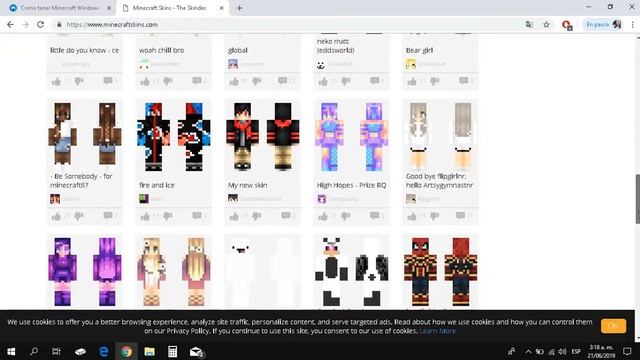Viewport: 640px width, 360px height.
Task: Open the Iron Spider skin preview
Action: point(440,272)
